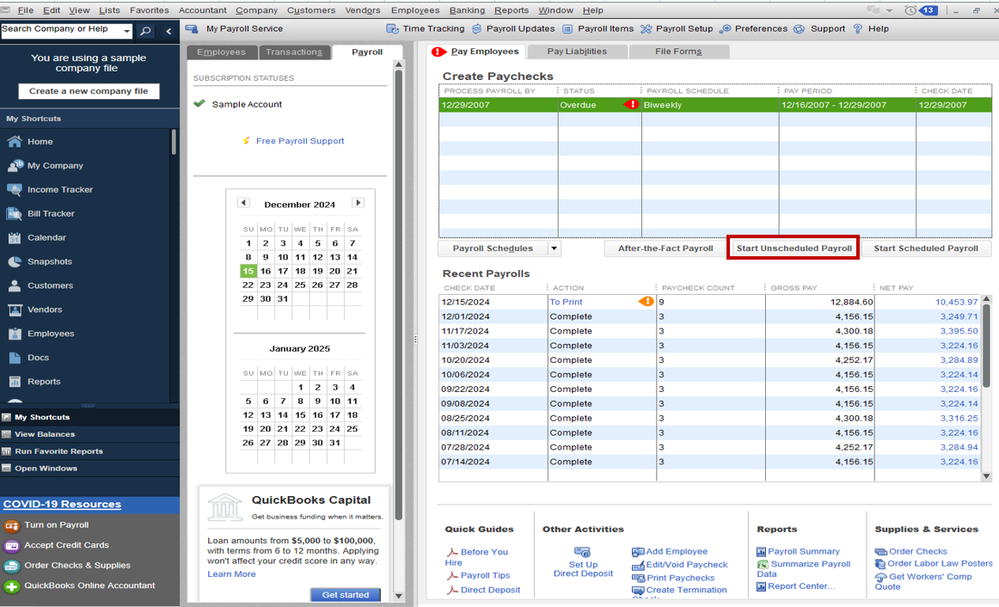Open the File menu
999x607 pixels.
25,10
